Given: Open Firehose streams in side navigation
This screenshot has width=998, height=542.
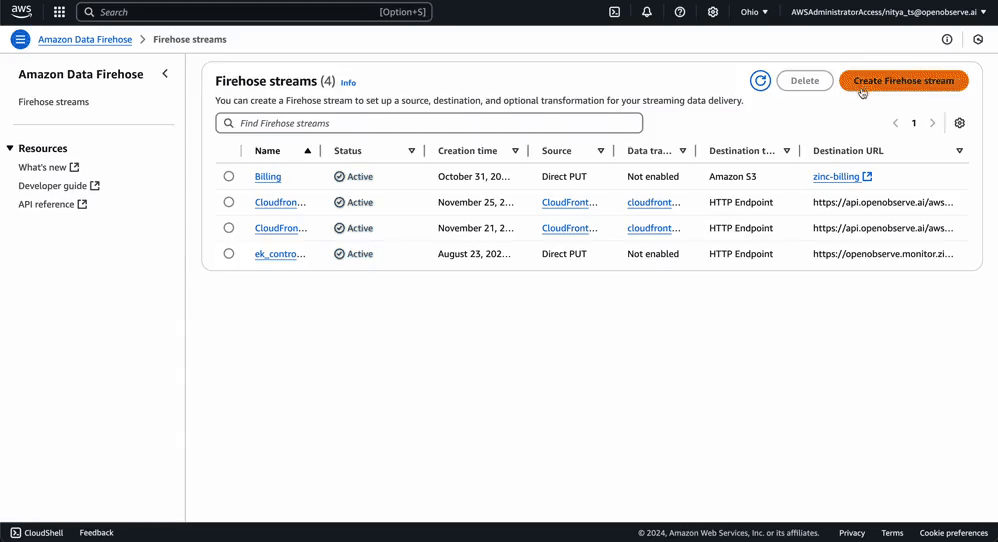Looking at the screenshot, I should (x=53, y=102).
